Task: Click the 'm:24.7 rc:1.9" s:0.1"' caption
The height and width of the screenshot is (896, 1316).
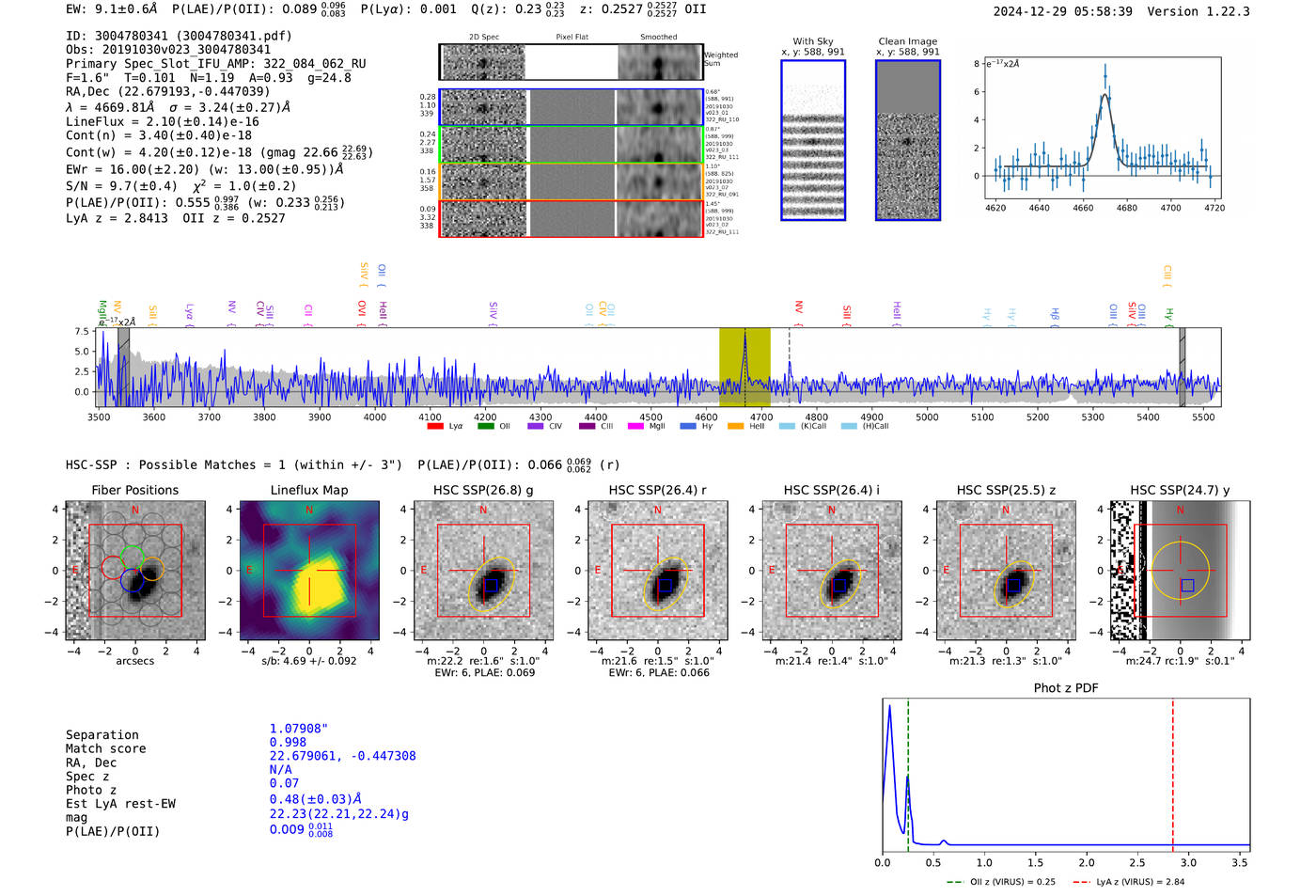Action: point(1180,661)
